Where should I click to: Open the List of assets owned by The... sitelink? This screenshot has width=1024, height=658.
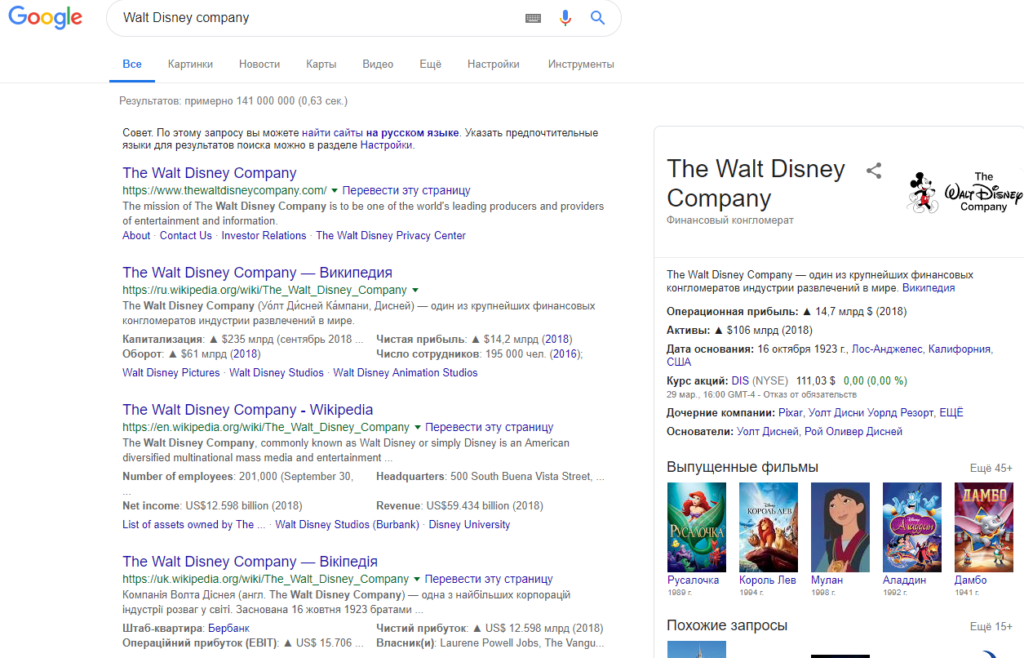pos(194,525)
